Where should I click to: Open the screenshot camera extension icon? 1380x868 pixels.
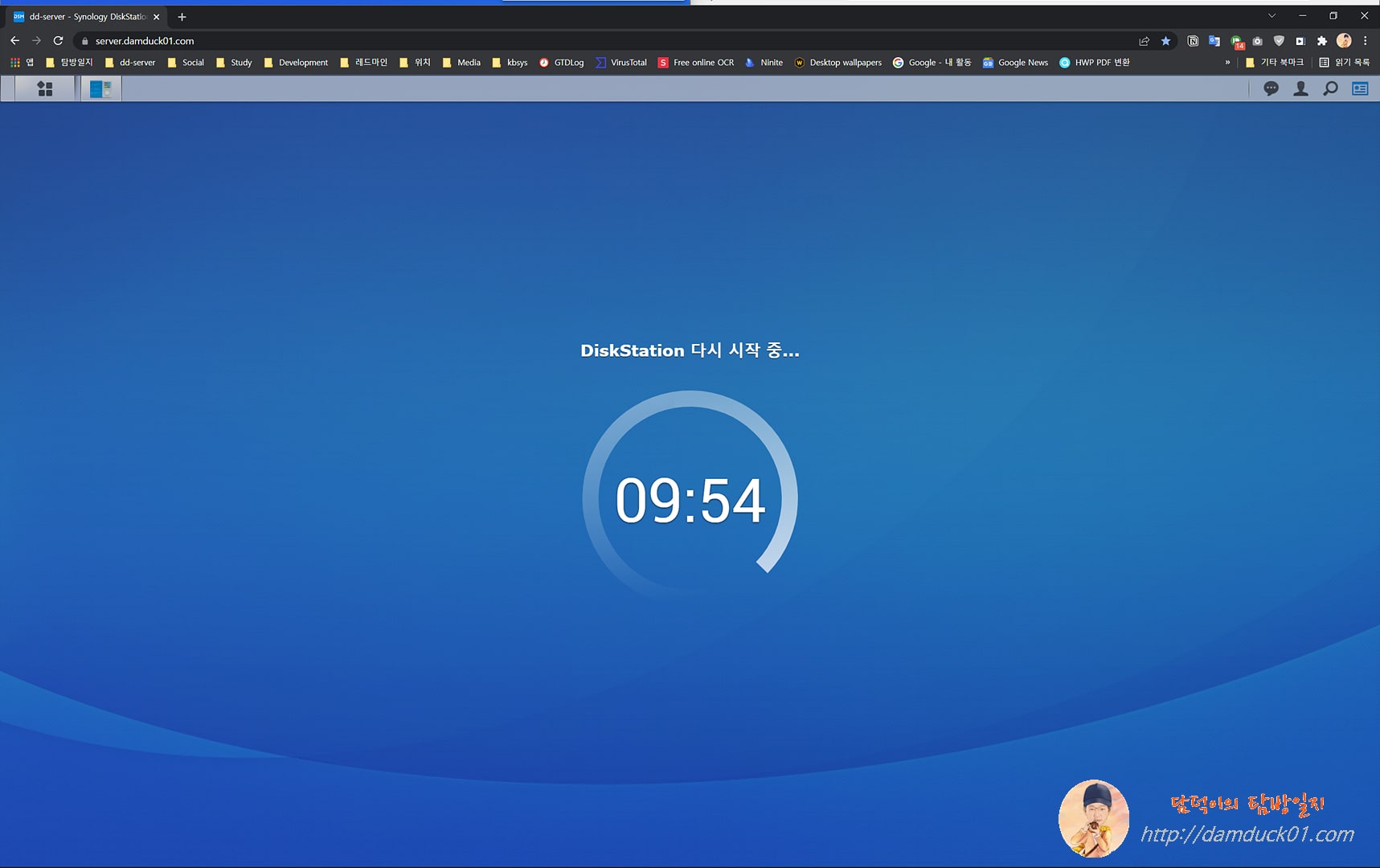tap(1256, 41)
